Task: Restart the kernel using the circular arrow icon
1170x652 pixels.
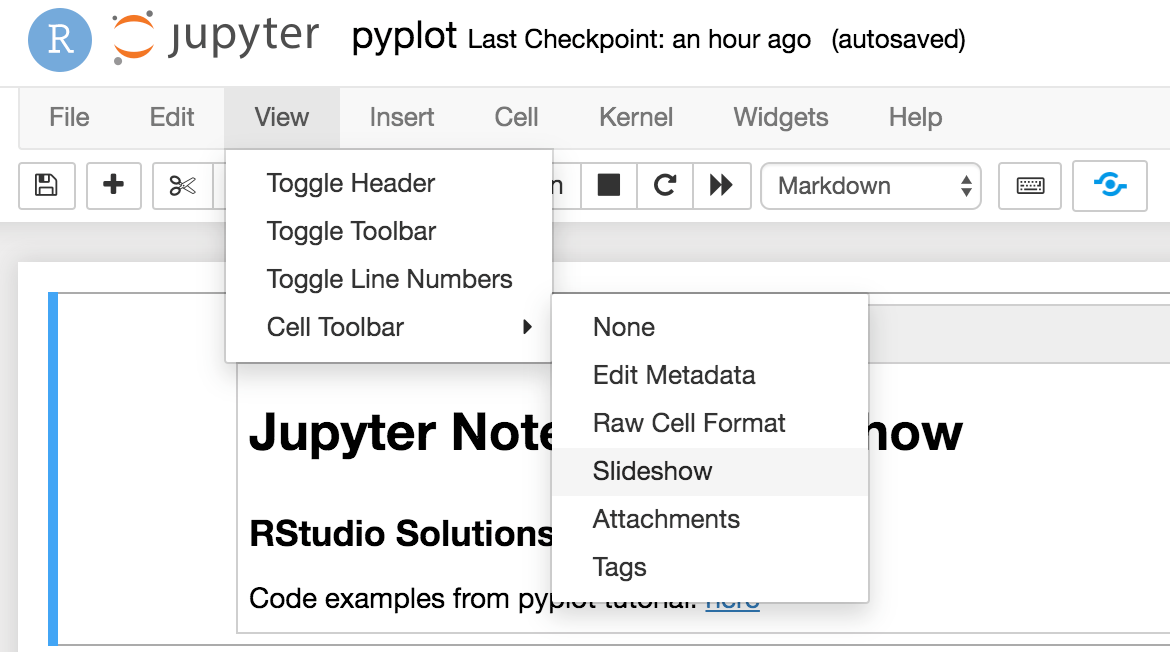Action: point(665,186)
